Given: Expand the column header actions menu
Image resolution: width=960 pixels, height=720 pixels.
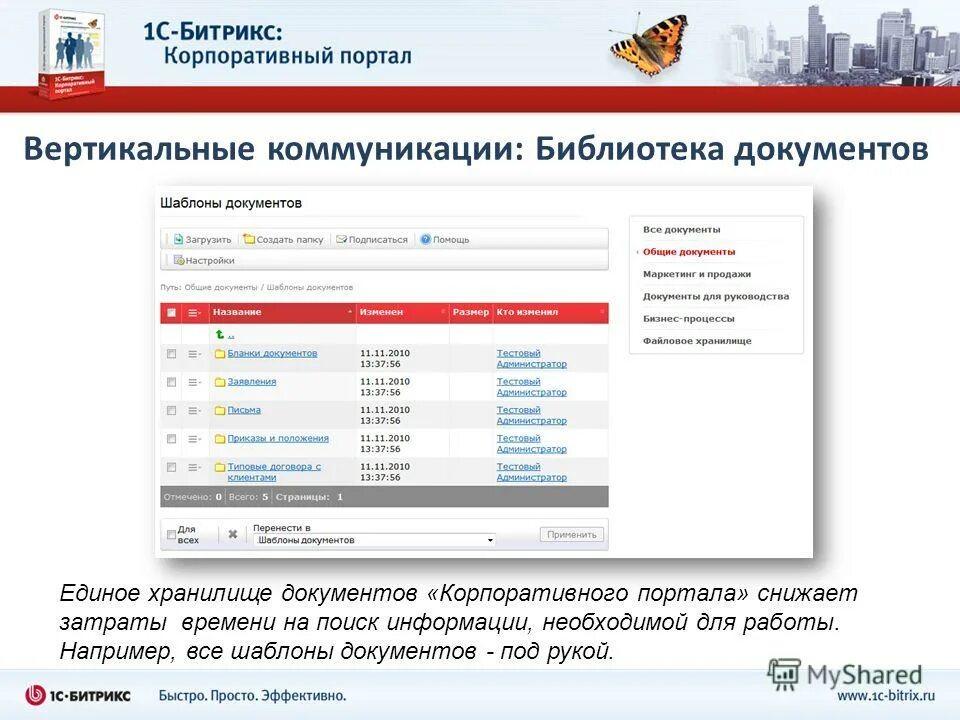Looking at the screenshot, I should click(x=193, y=310).
